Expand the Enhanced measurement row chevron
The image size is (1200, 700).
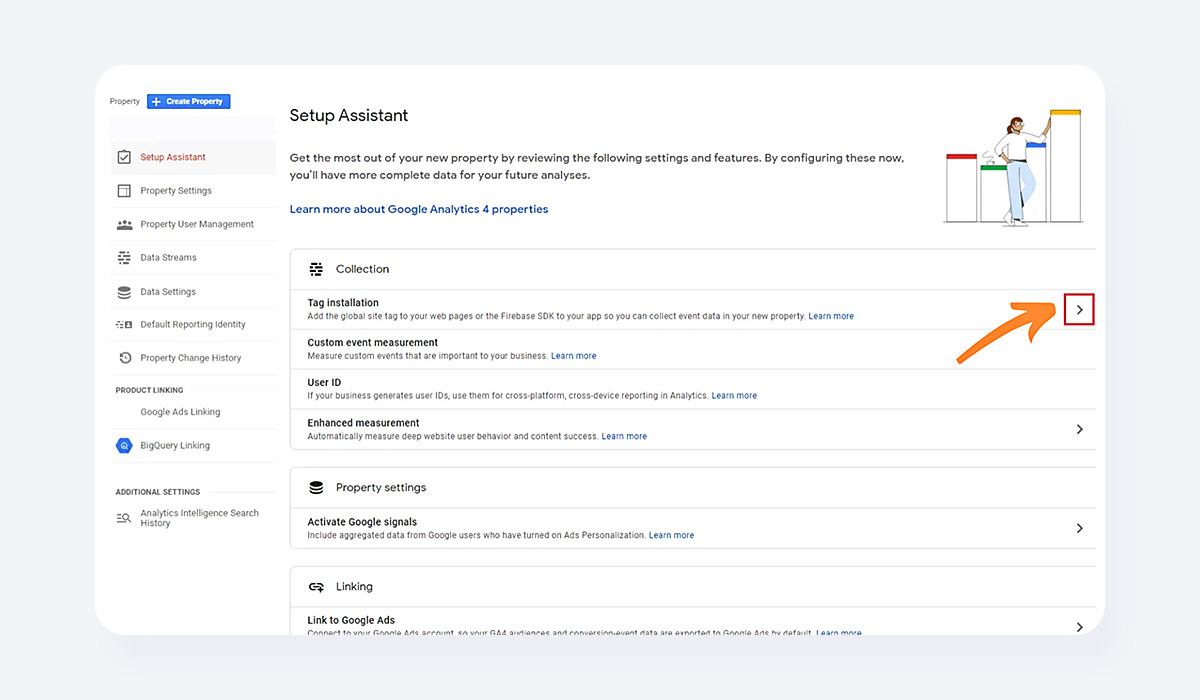pos(1079,429)
